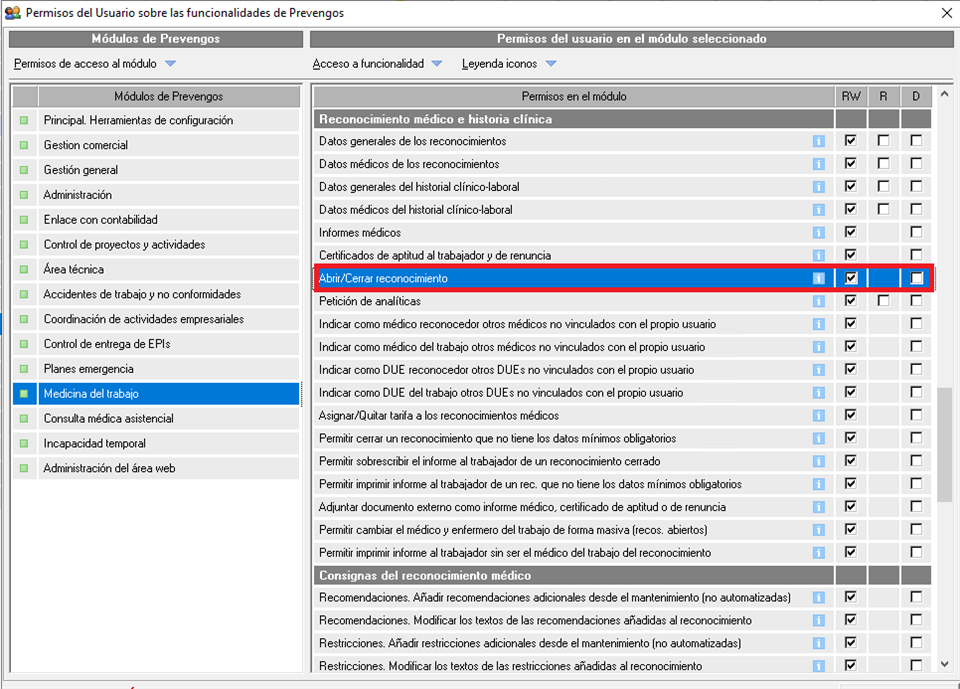Open Acceso a funcionalidad dropdown
The image size is (960, 689).
point(436,64)
